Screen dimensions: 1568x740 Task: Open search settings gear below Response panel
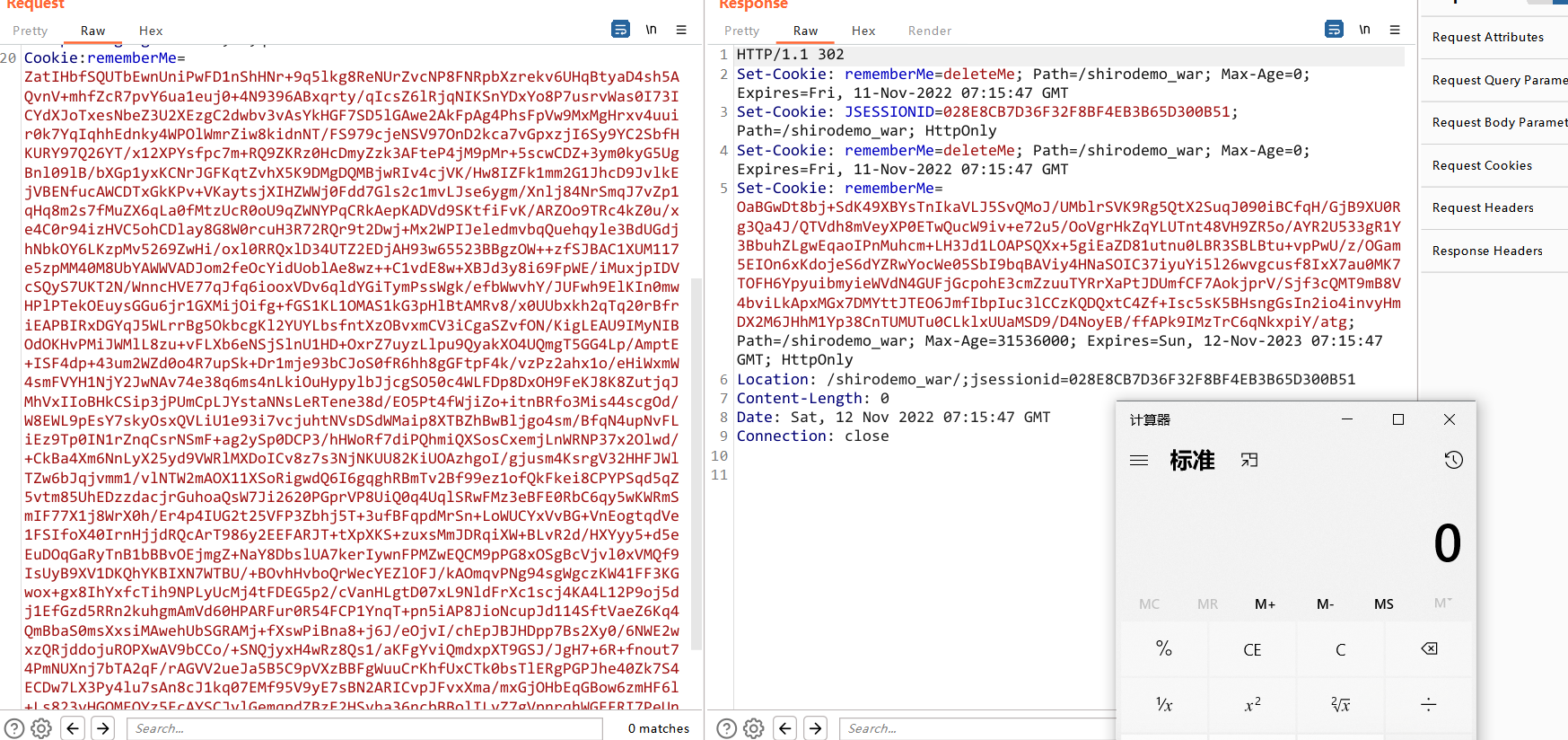pos(754,728)
